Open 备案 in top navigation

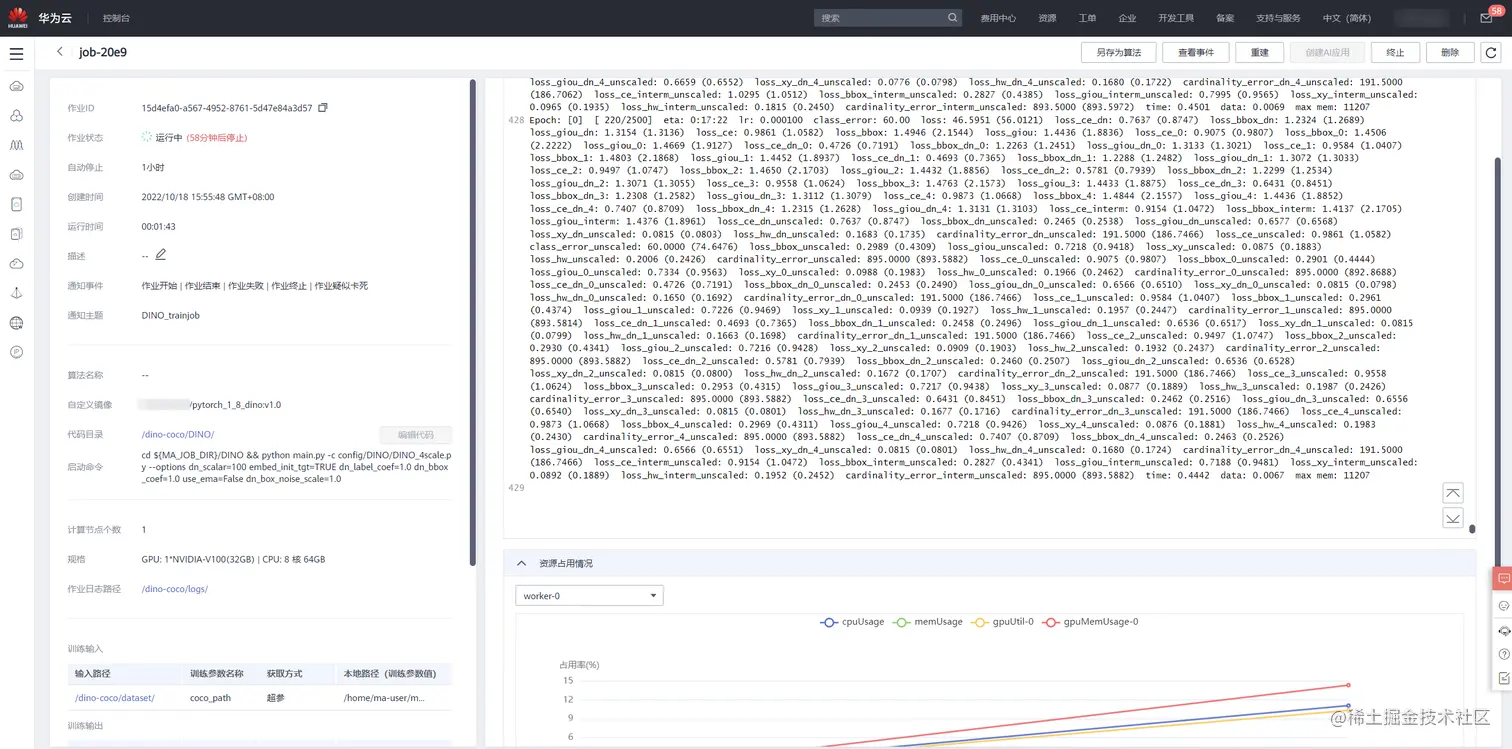[1225, 18]
